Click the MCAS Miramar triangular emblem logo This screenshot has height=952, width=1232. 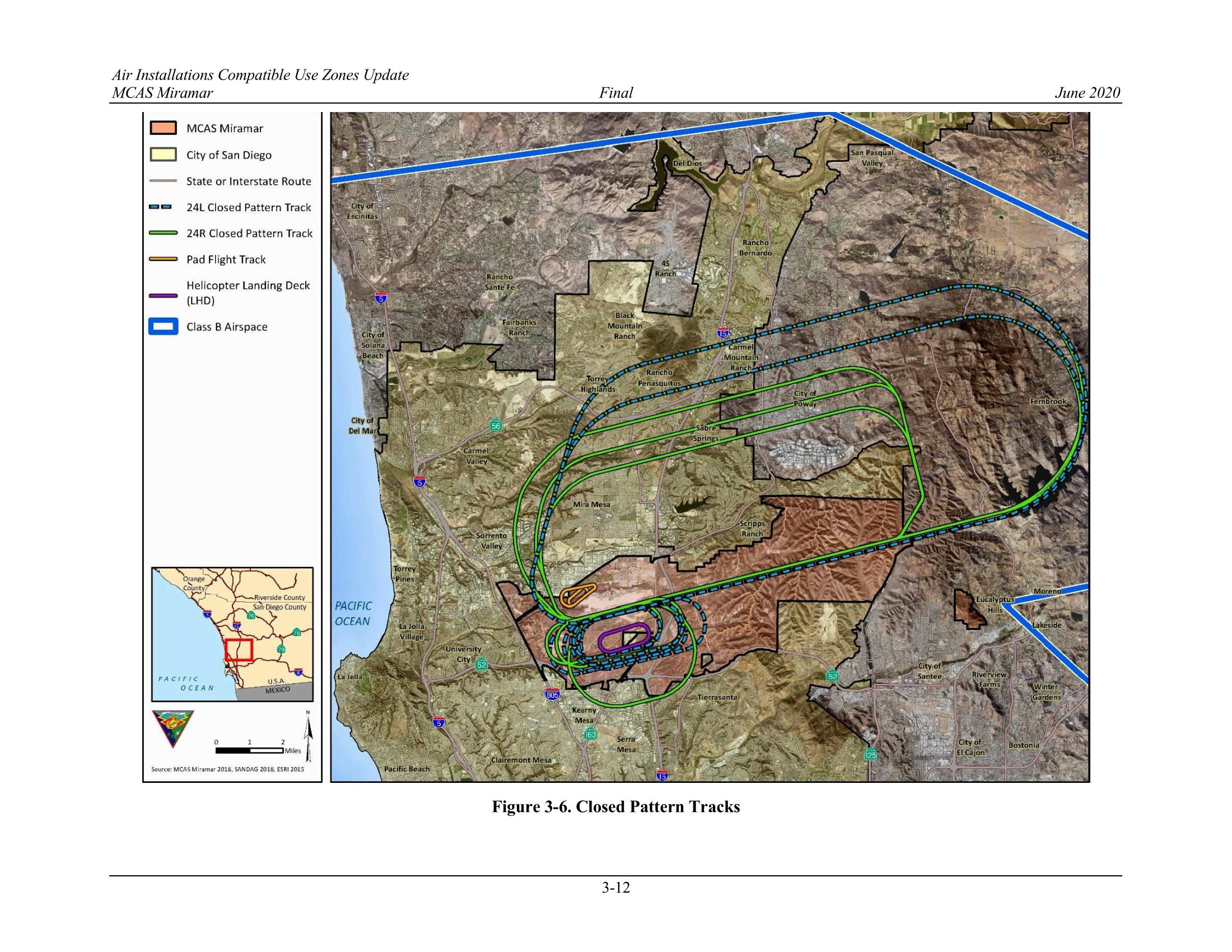click(172, 729)
